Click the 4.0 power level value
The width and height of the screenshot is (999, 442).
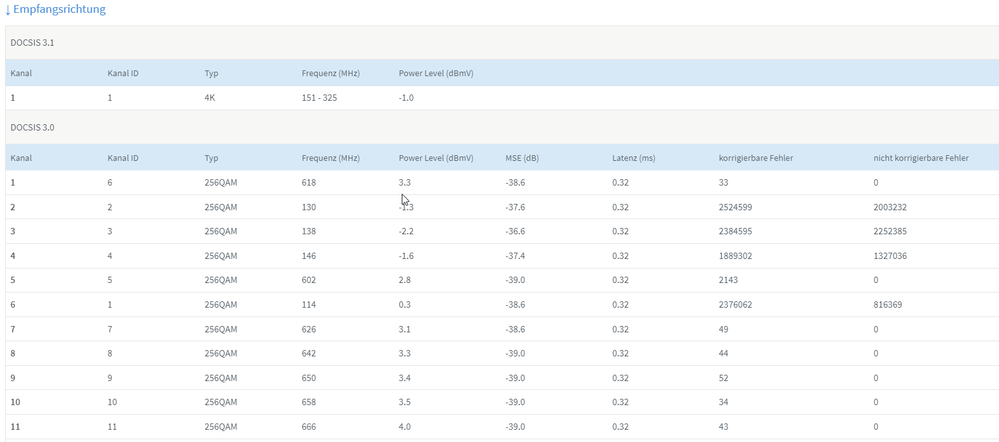[x=405, y=427]
